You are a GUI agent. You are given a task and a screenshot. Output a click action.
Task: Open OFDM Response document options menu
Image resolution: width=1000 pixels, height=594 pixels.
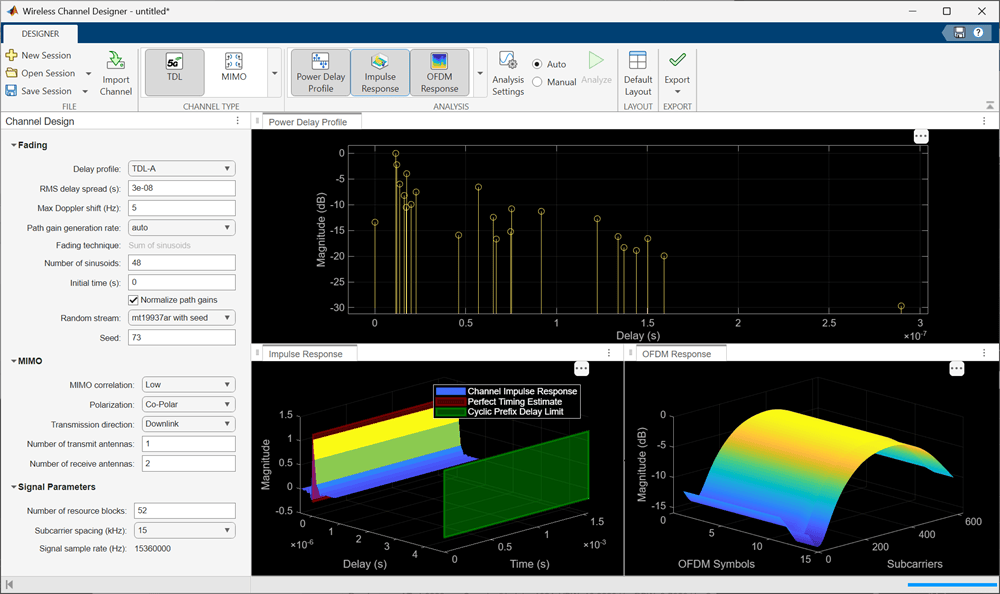point(984,353)
